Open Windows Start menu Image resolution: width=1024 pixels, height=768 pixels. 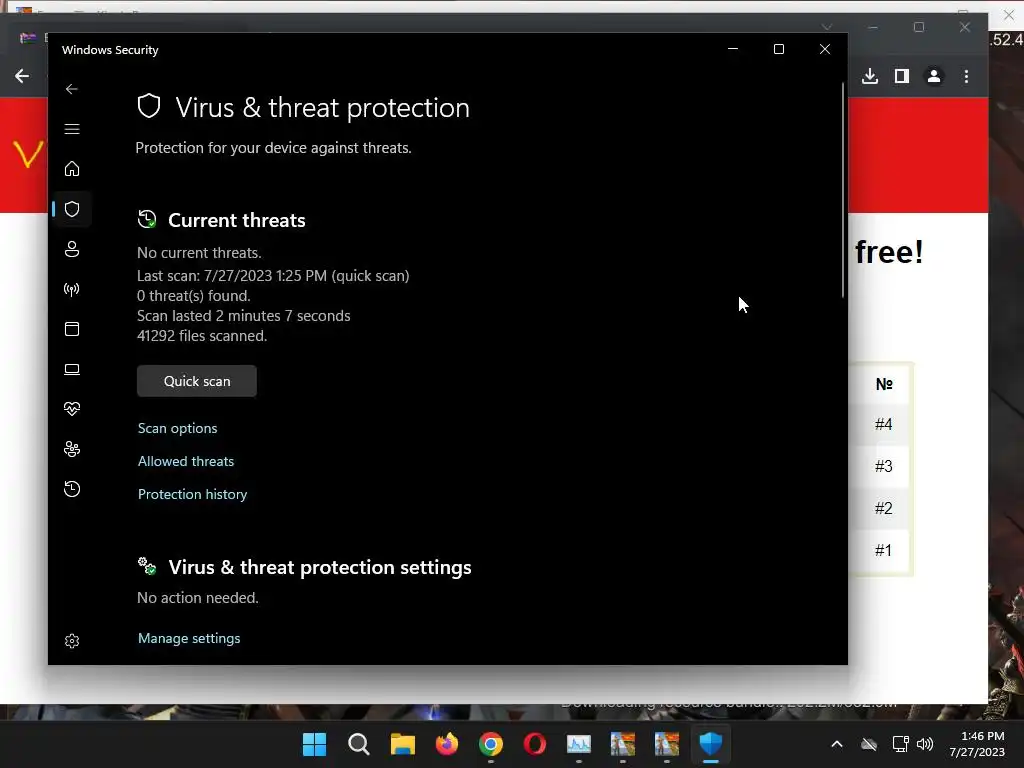coord(314,744)
